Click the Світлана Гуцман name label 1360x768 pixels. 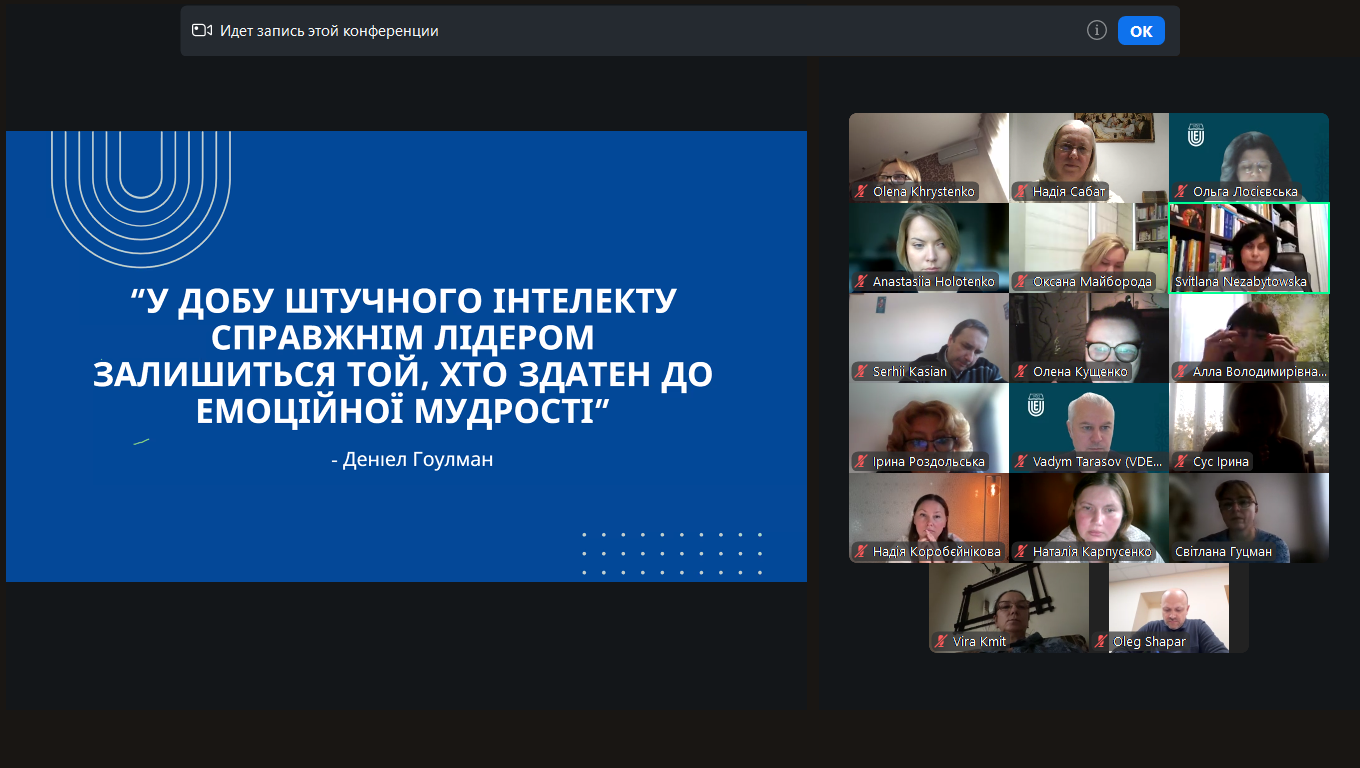pyautogui.click(x=1238, y=552)
